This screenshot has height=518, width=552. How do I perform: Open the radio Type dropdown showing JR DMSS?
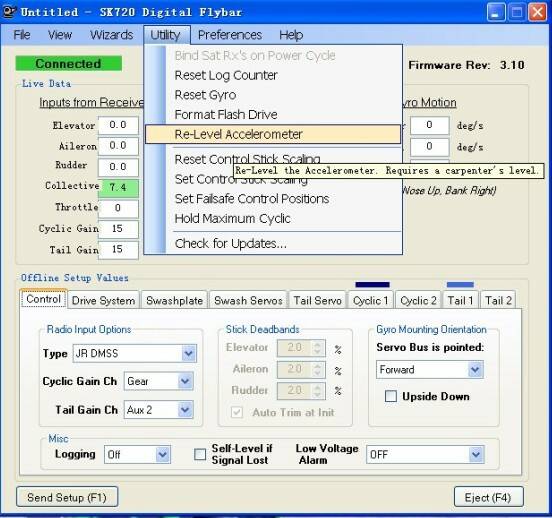[x=134, y=353]
